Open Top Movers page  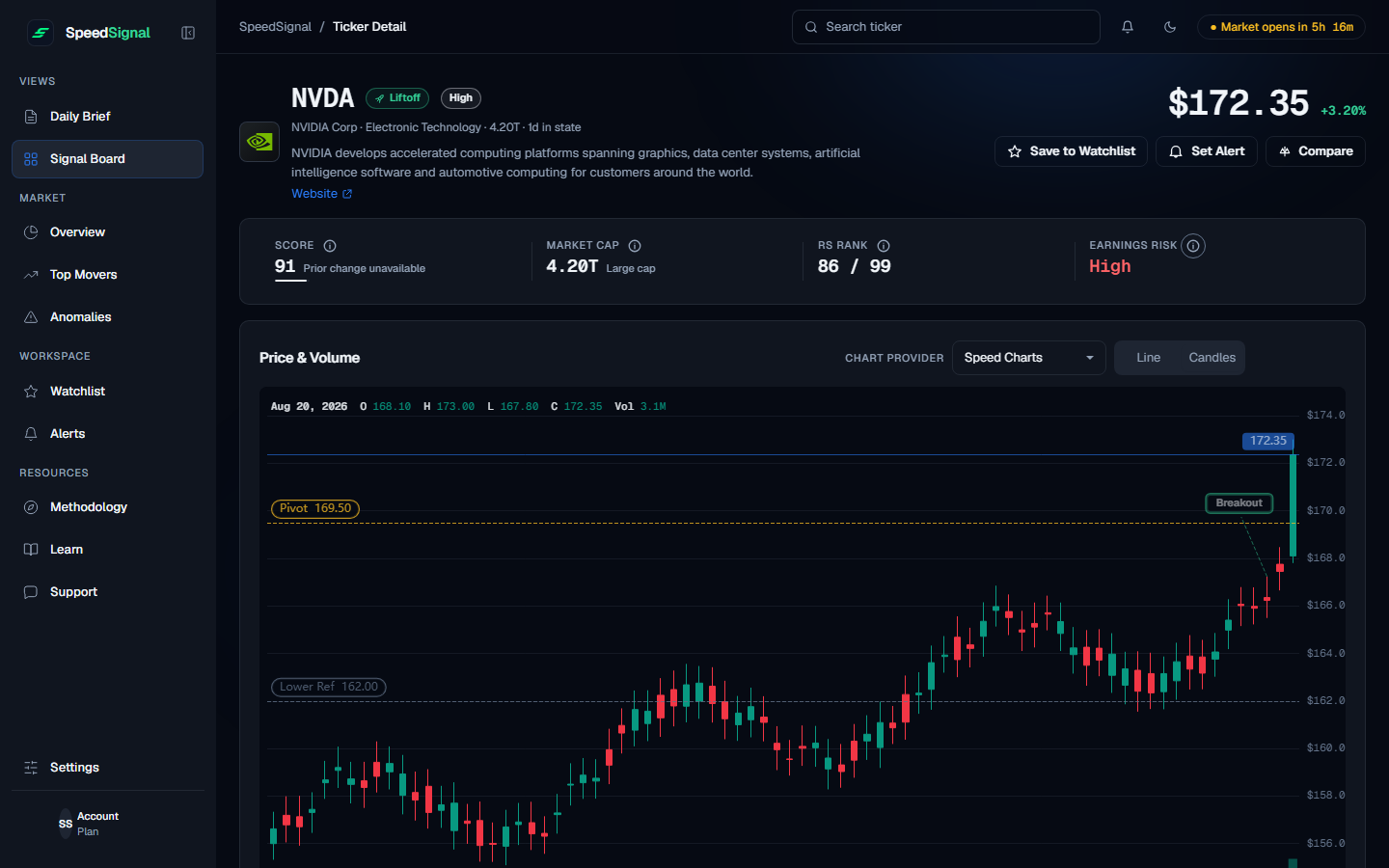tap(107, 275)
